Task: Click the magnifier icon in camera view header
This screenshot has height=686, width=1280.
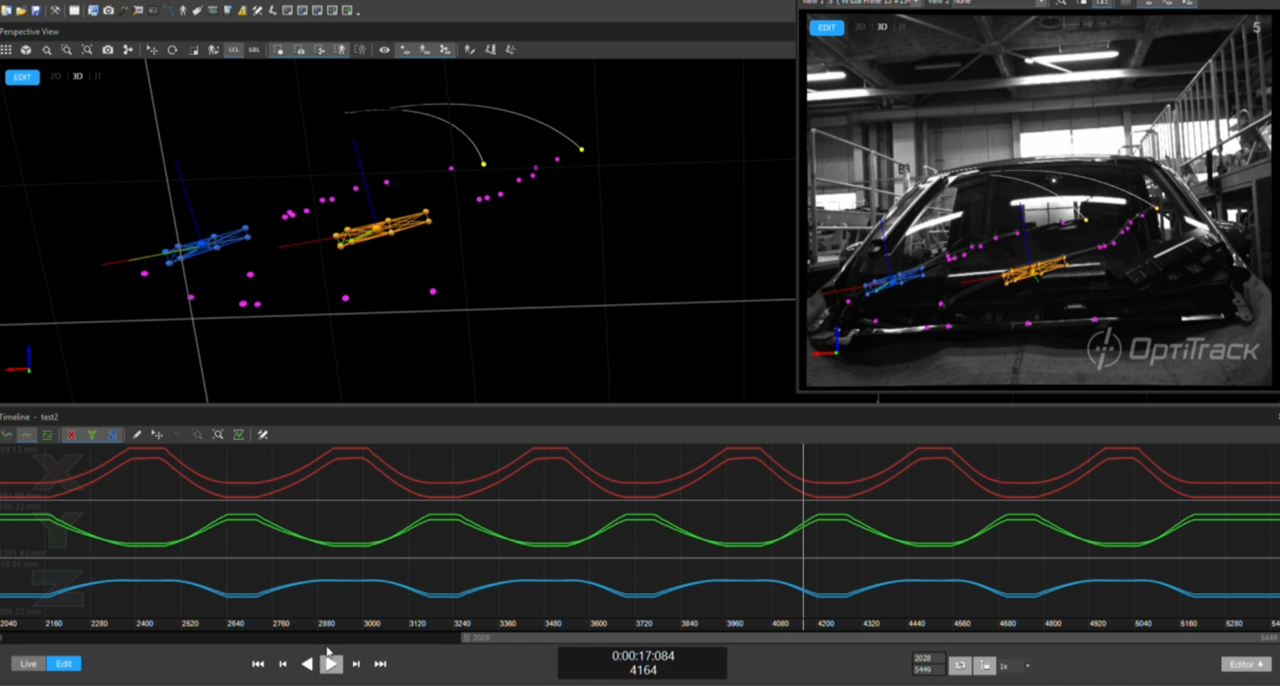Action: click(x=1061, y=3)
